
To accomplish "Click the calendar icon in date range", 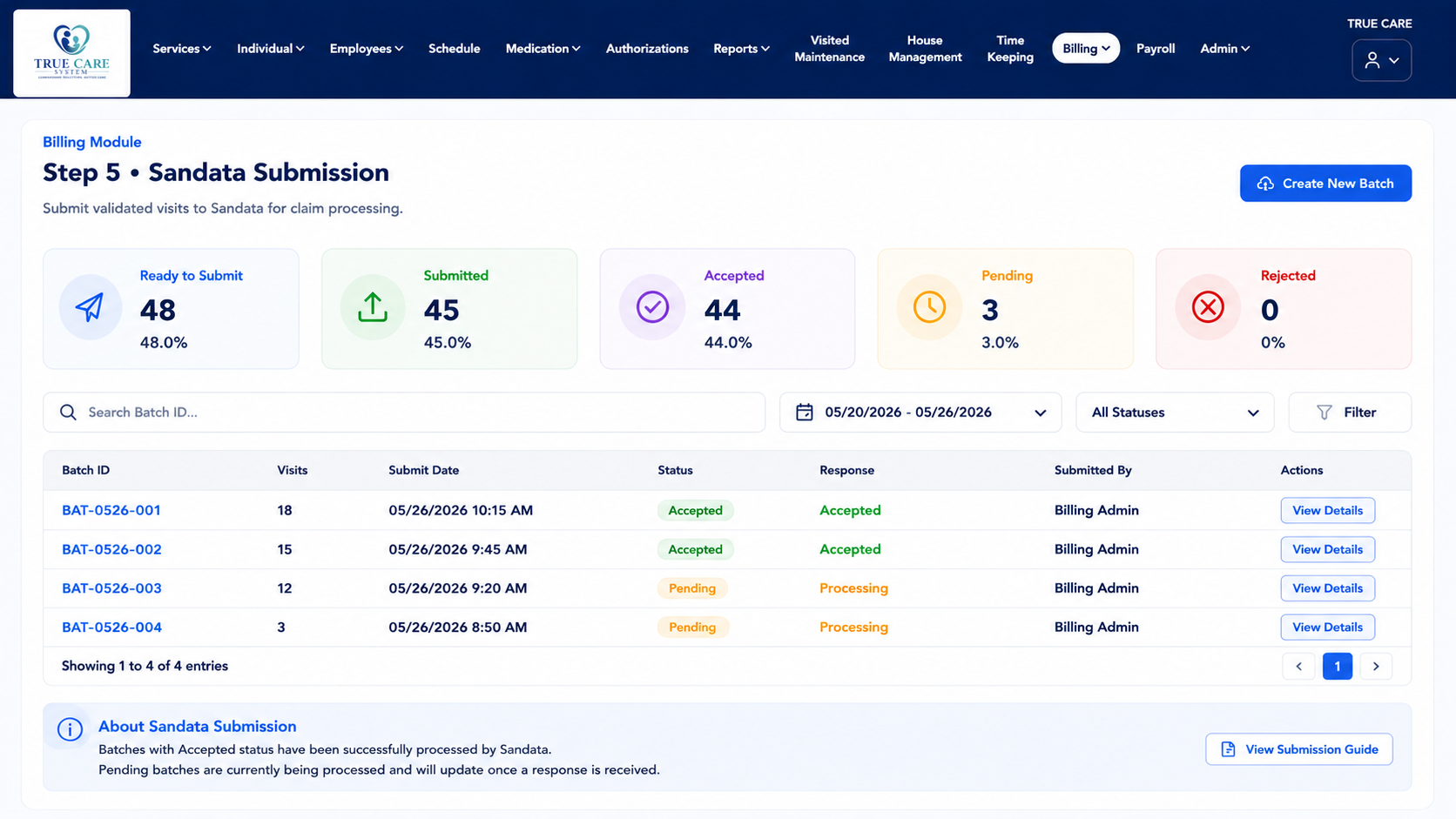I will [805, 413].
